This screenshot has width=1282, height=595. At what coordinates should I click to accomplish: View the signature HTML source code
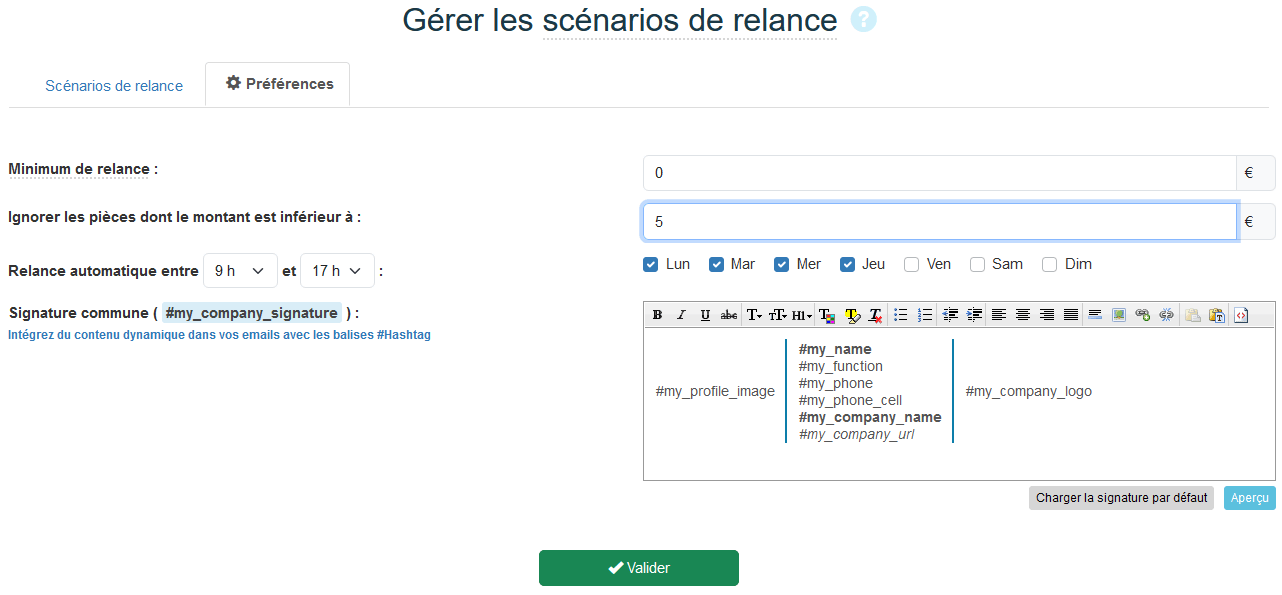[1241, 315]
